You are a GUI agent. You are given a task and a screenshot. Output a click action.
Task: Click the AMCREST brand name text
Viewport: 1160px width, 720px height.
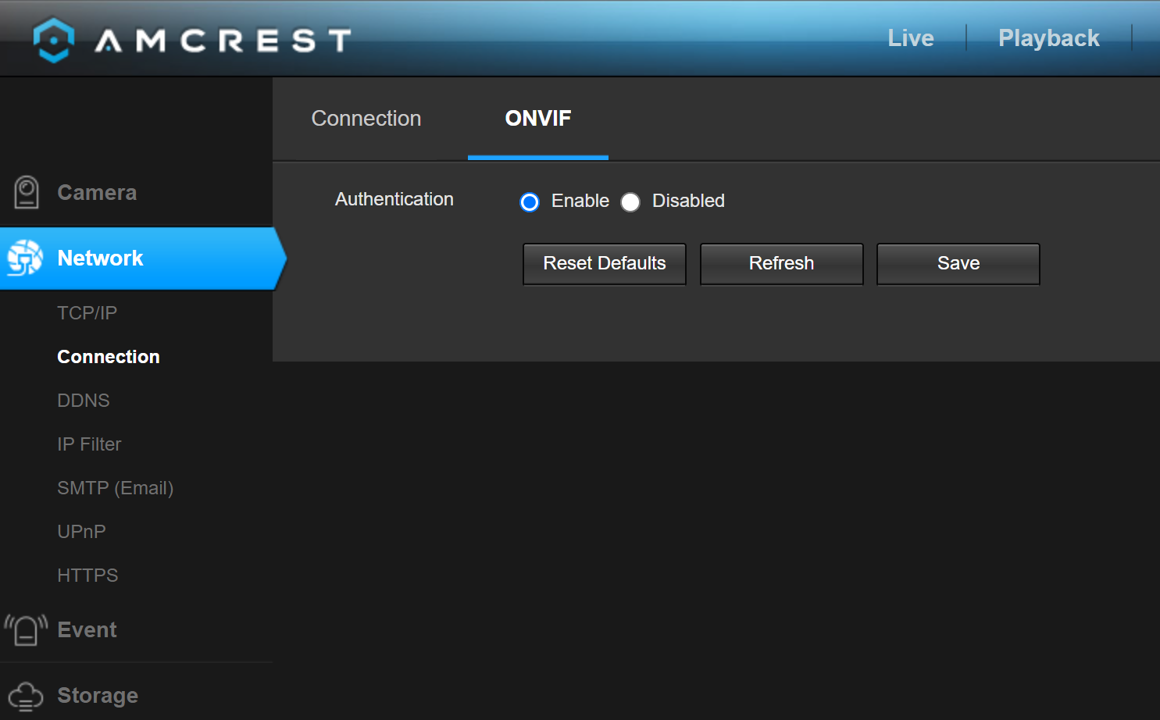point(223,41)
